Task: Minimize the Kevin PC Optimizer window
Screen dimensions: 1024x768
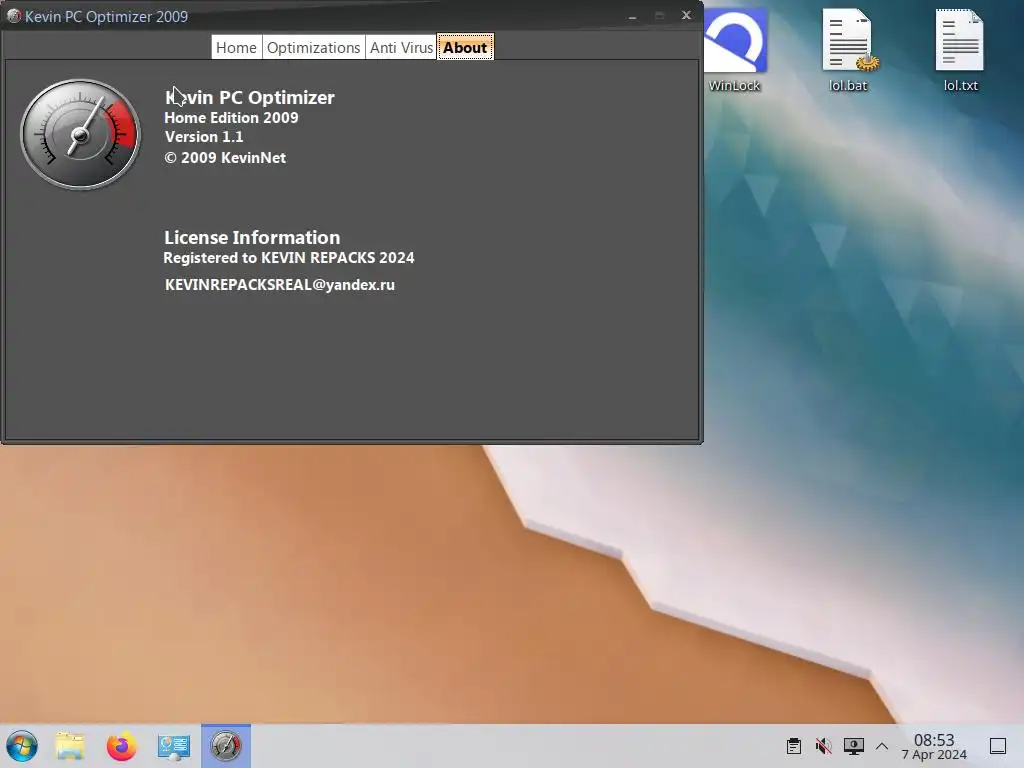Action: point(632,16)
